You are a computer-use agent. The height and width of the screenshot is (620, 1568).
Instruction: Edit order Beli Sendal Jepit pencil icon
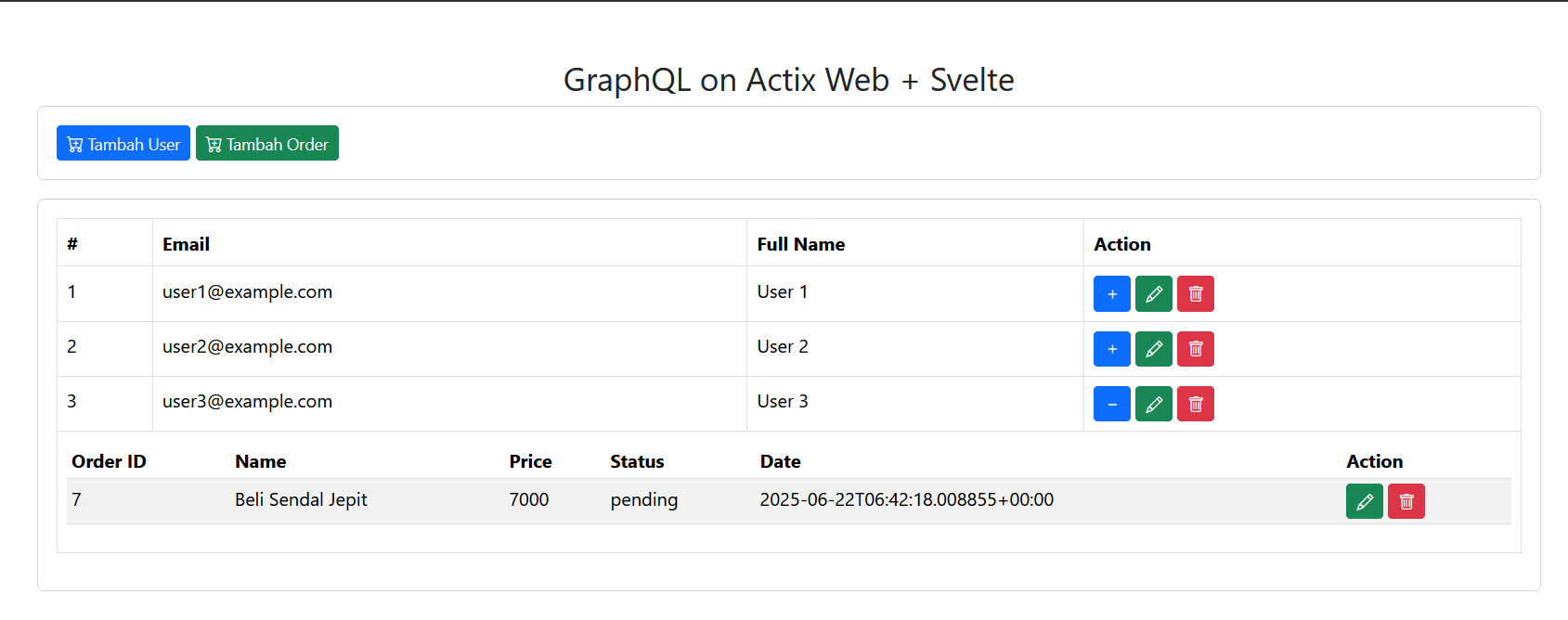(1365, 501)
